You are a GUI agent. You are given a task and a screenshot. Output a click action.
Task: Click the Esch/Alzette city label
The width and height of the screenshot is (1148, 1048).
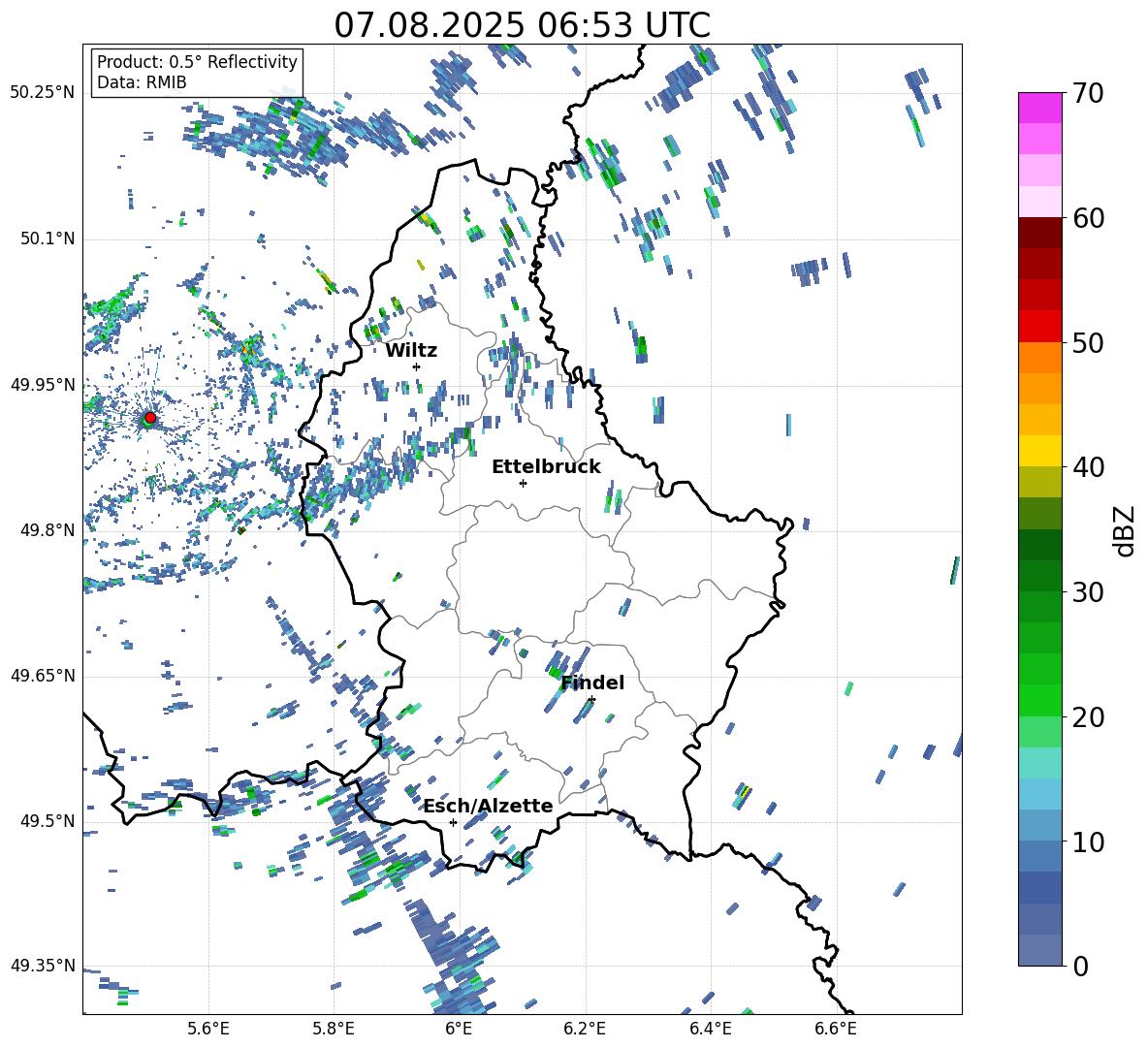pyautogui.click(x=488, y=806)
